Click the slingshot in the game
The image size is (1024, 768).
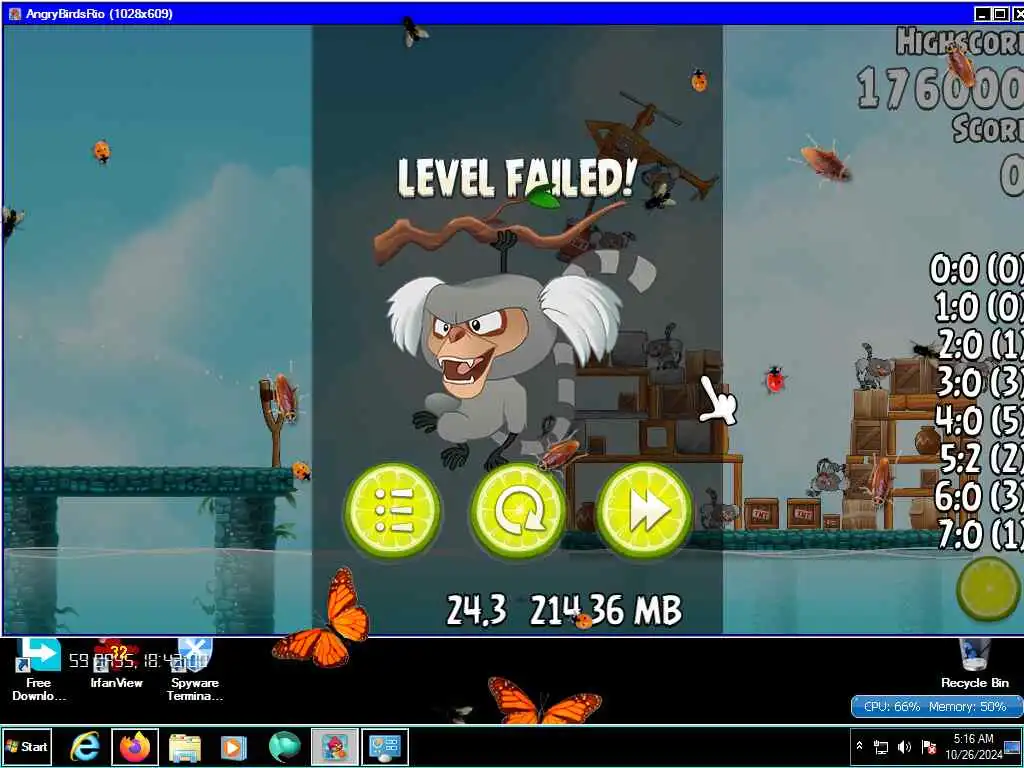(x=274, y=423)
